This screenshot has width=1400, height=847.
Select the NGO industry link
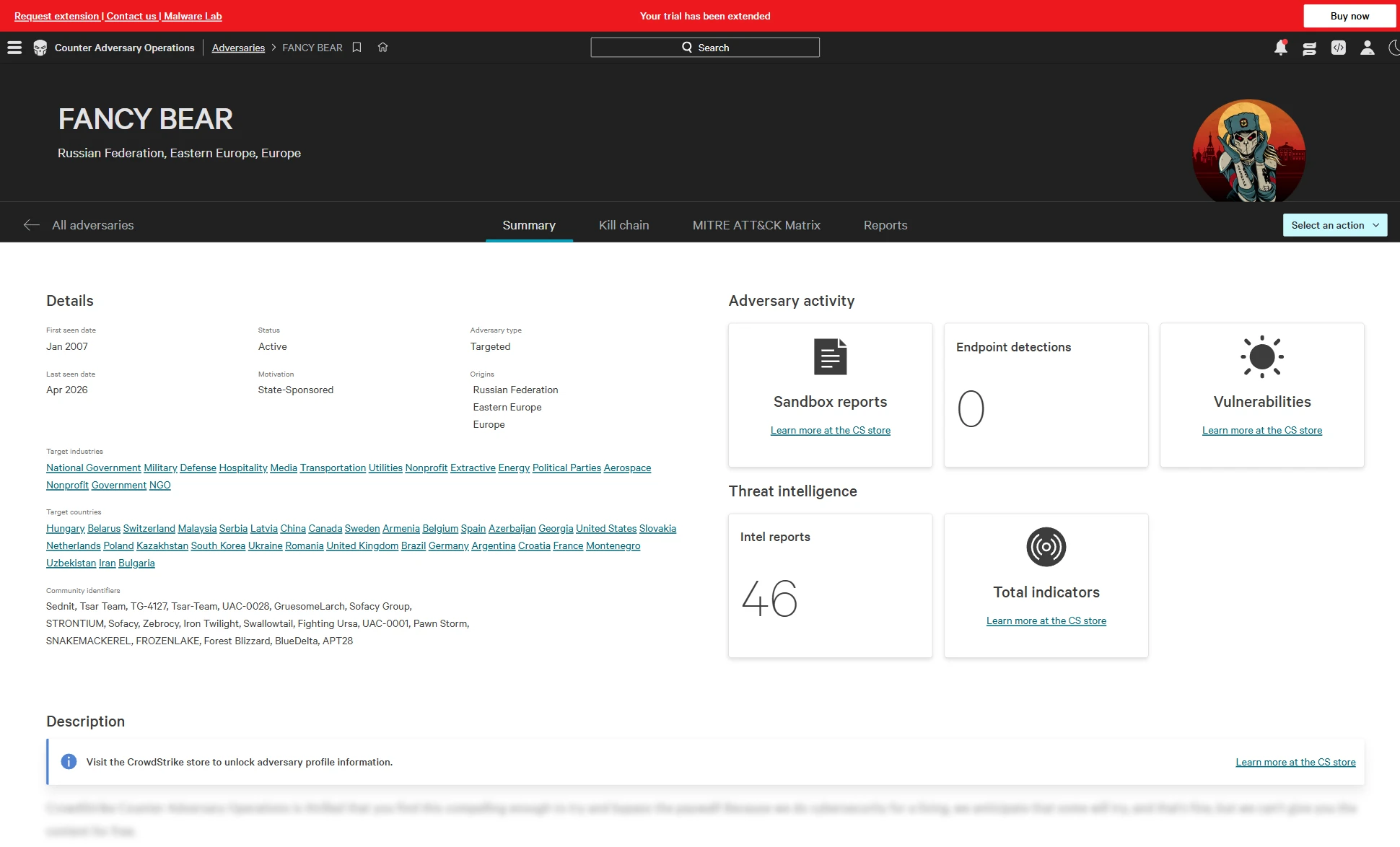159,485
